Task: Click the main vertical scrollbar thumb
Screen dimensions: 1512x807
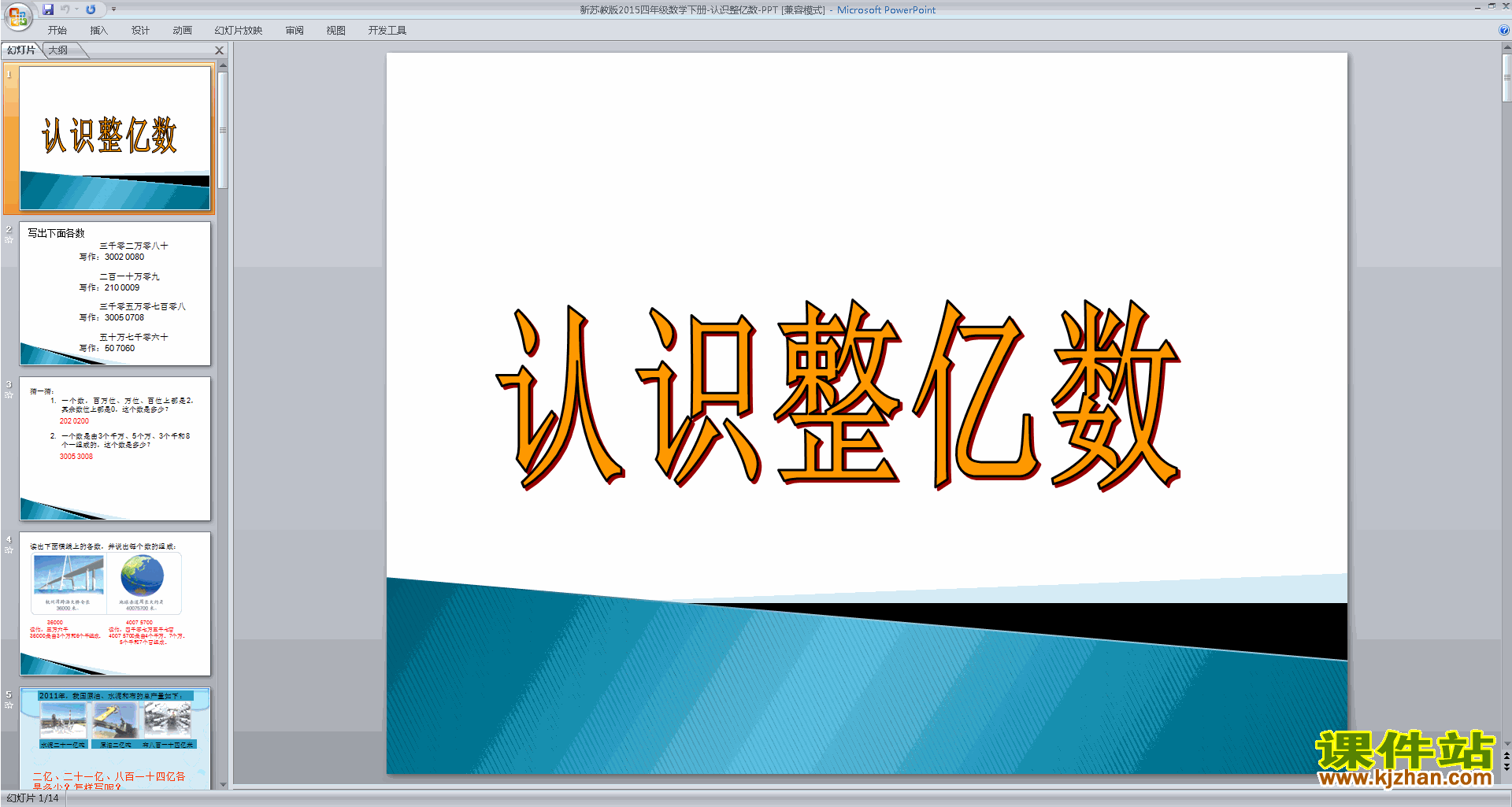Action: 1506,78
